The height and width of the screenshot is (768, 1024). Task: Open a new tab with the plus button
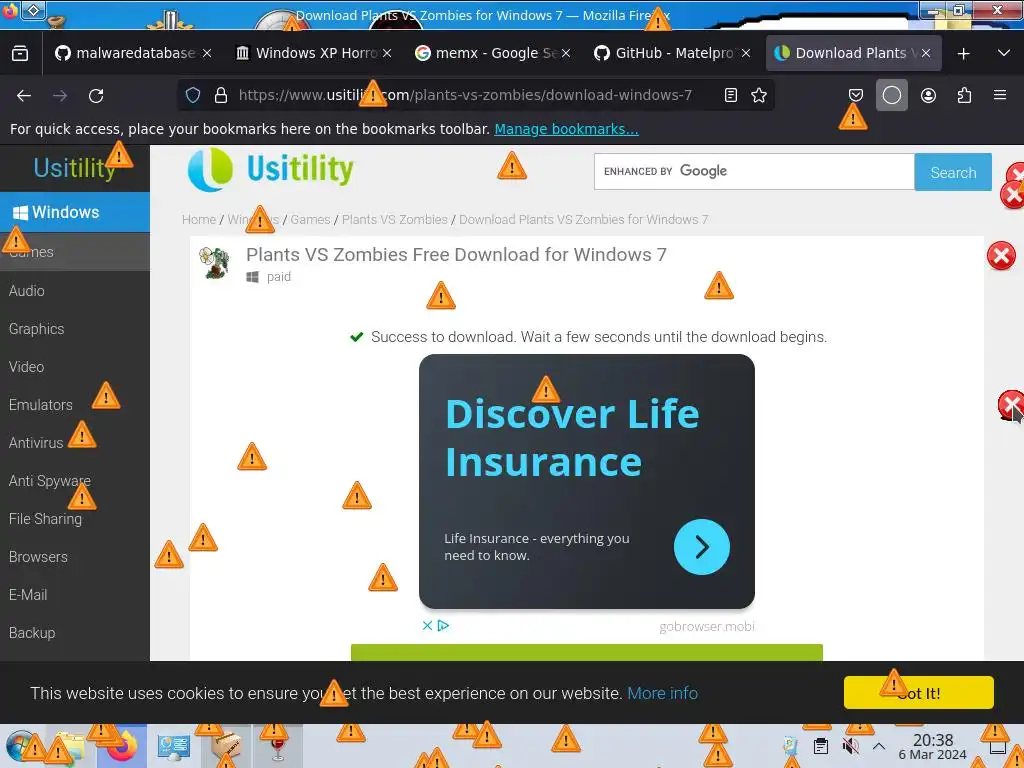pyautogui.click(x=963, y=54)
